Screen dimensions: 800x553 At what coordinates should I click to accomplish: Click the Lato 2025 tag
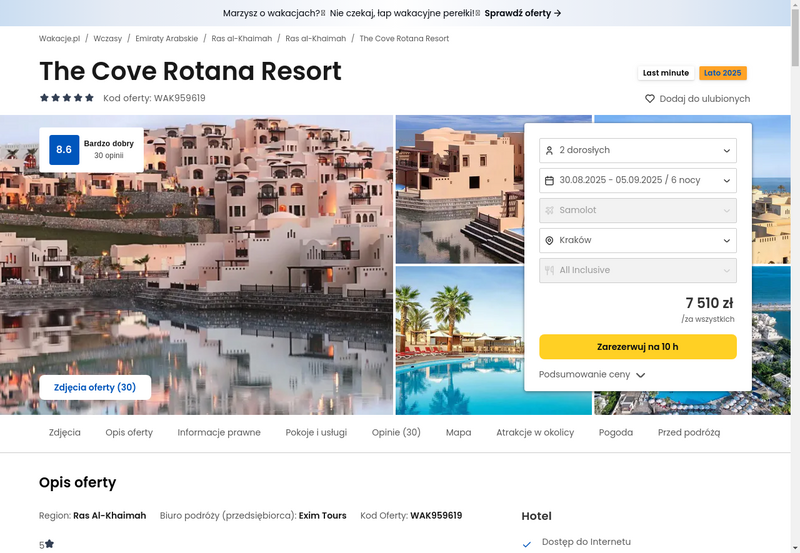point(722,73)
